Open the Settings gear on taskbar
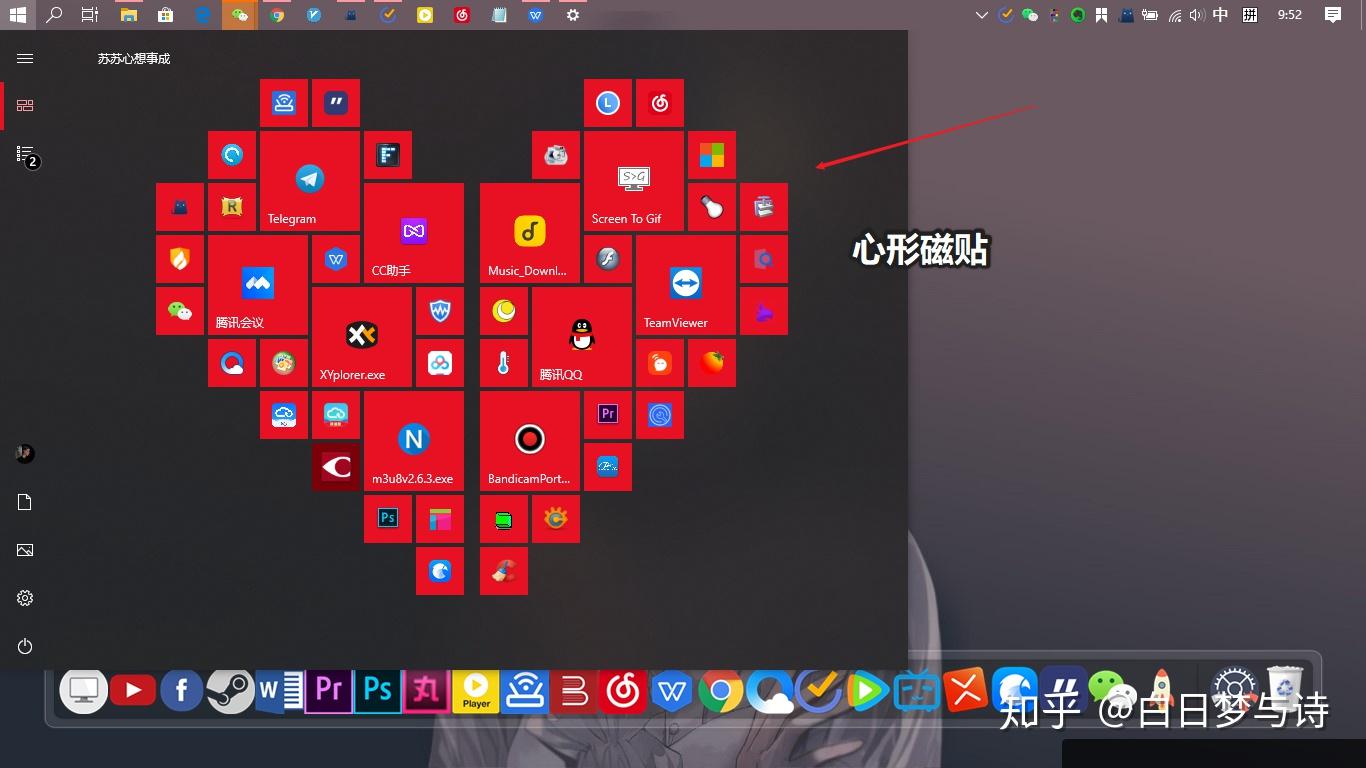1366x768 pixels. pos(573,15)
